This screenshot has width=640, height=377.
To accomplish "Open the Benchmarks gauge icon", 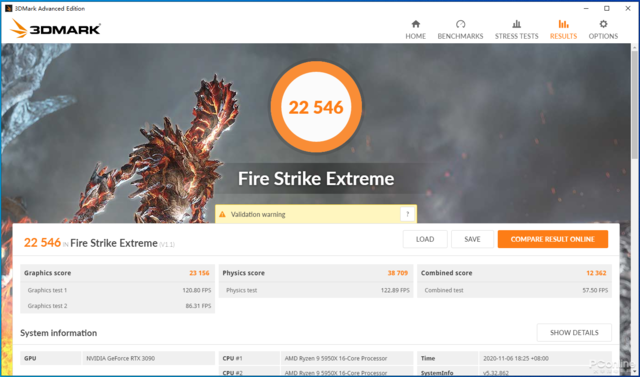I will pyautogui.click(x=460, y=24).
